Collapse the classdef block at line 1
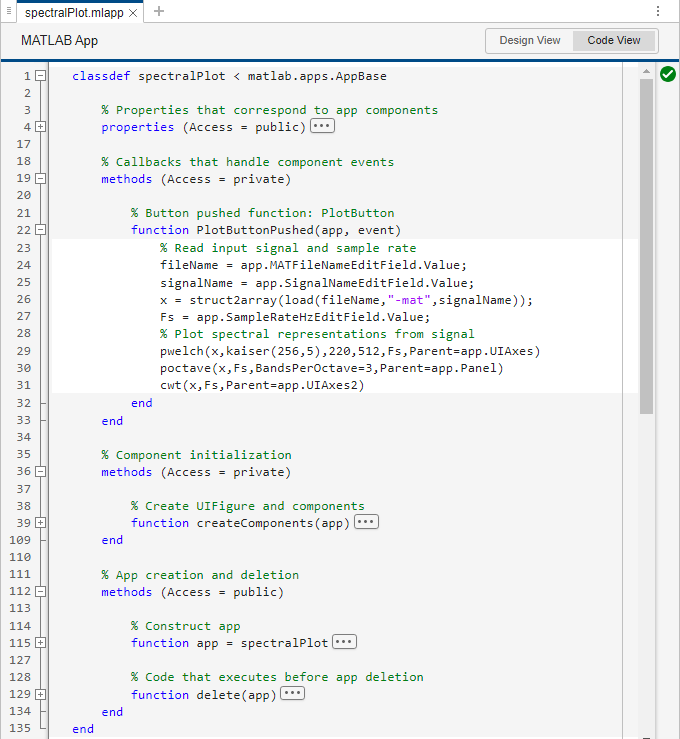This screenshot has width=680, height=739. pyautogui.click(x=41, y=75)
